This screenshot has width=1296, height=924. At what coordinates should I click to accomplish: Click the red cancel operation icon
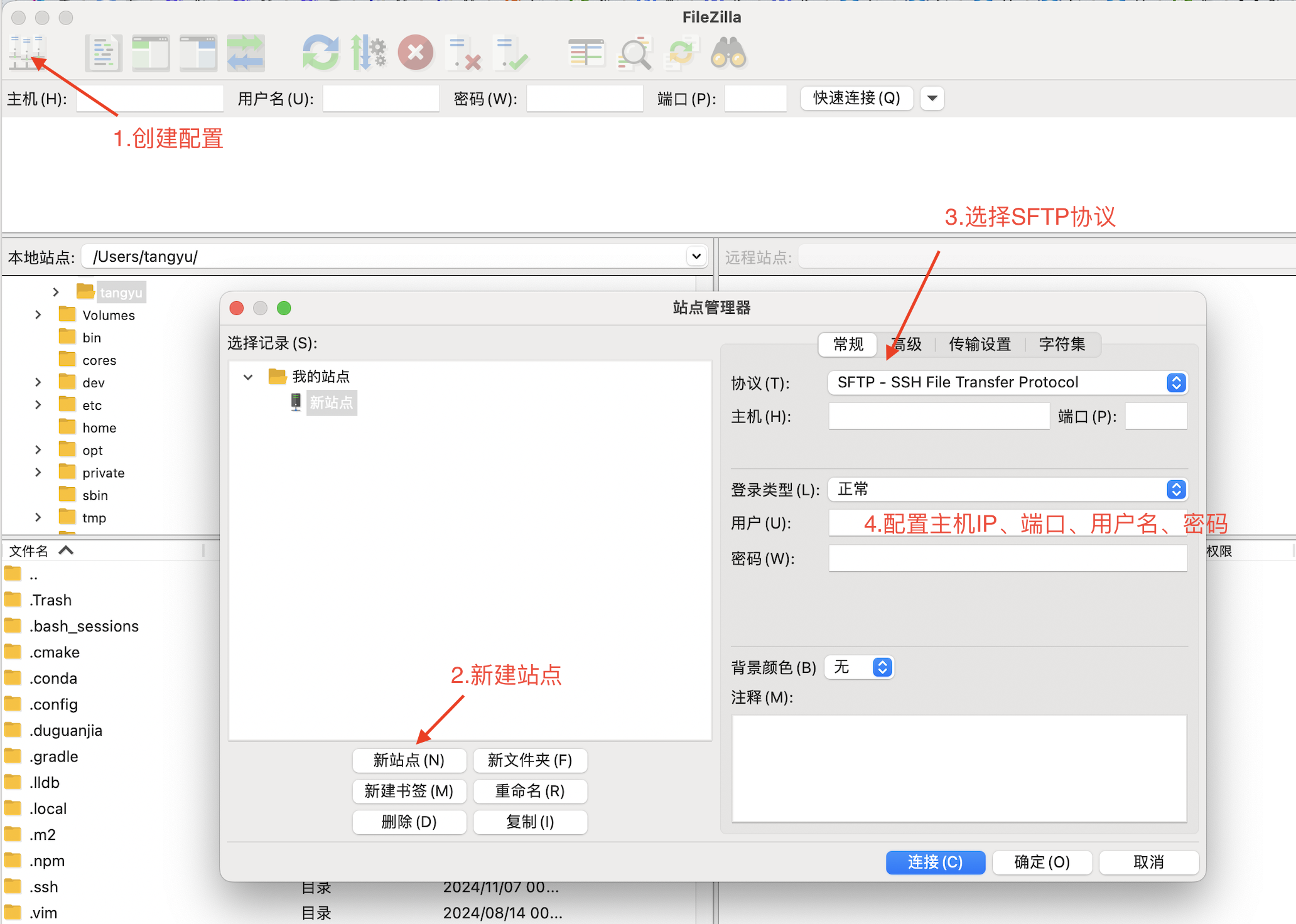pyautogui.click(x=415, y=53)
